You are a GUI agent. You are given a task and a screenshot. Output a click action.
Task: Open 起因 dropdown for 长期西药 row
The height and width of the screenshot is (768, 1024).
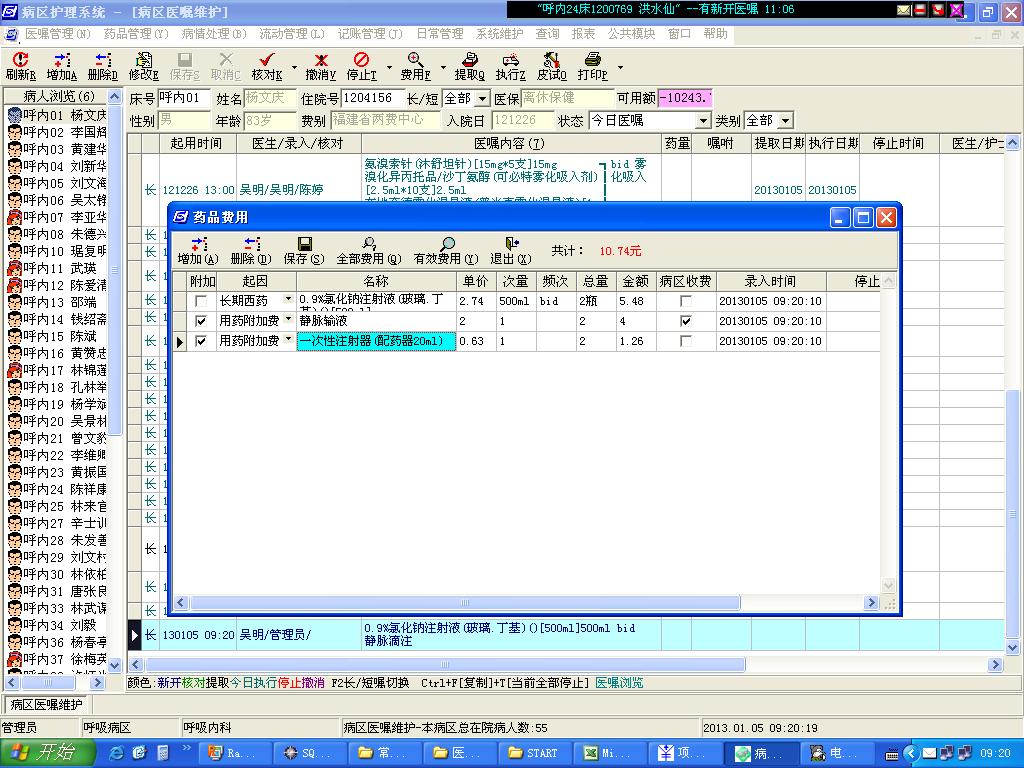point(288,300)
